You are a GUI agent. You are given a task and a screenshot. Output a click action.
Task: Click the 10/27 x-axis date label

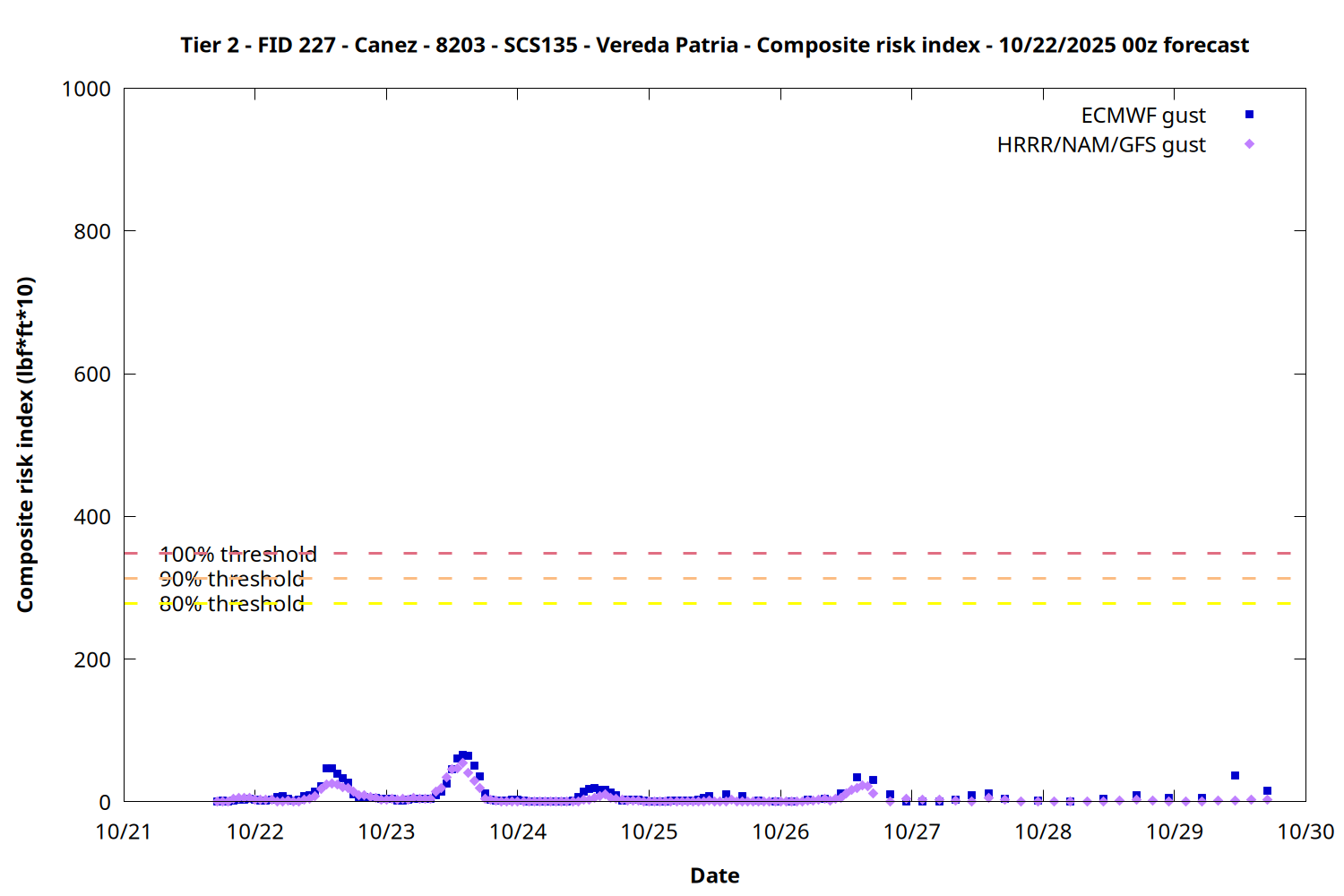click(x=912, y=832)
